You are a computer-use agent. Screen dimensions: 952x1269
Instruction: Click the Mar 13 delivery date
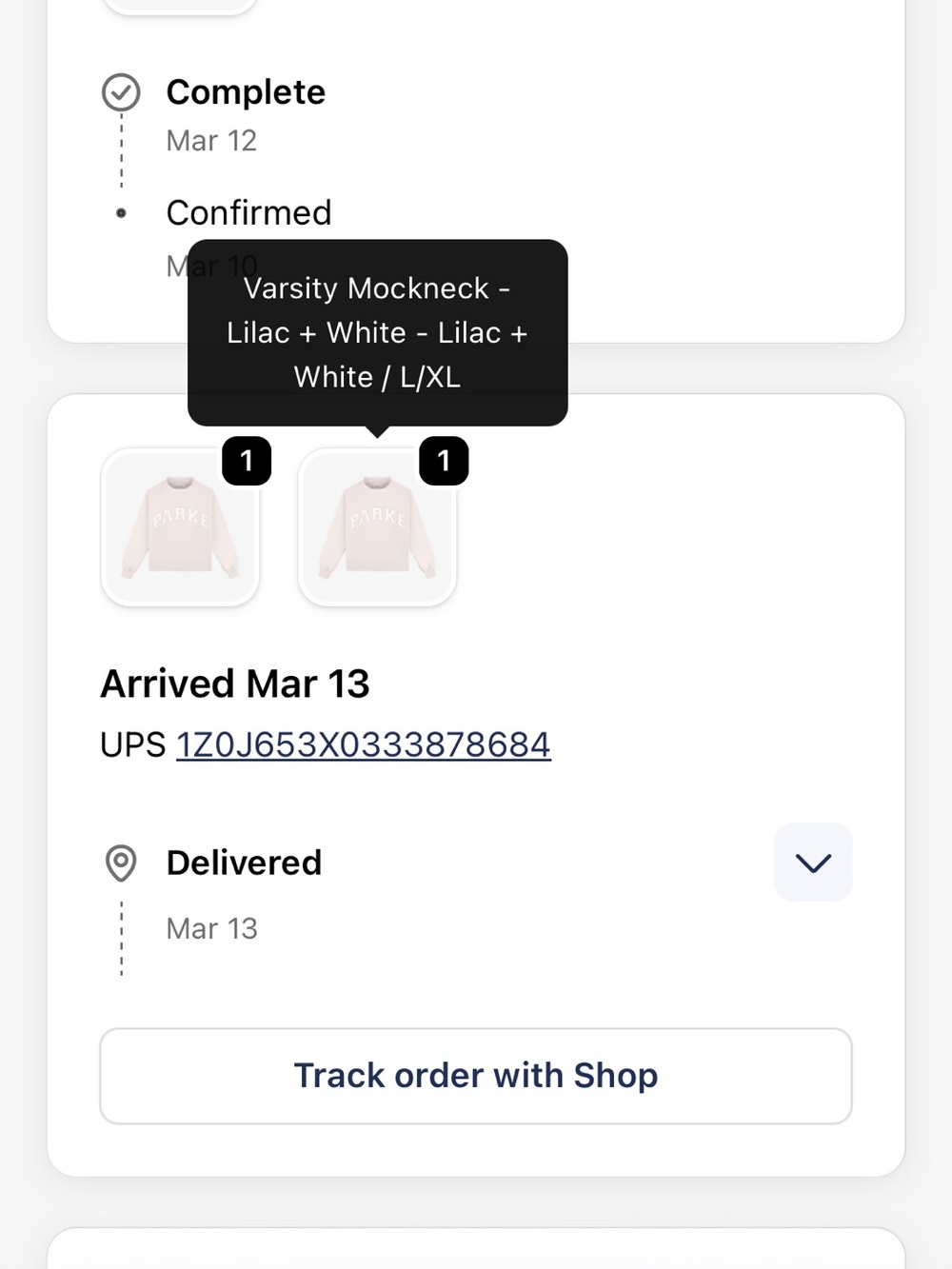pyautogui.click(x=211, y=928)
